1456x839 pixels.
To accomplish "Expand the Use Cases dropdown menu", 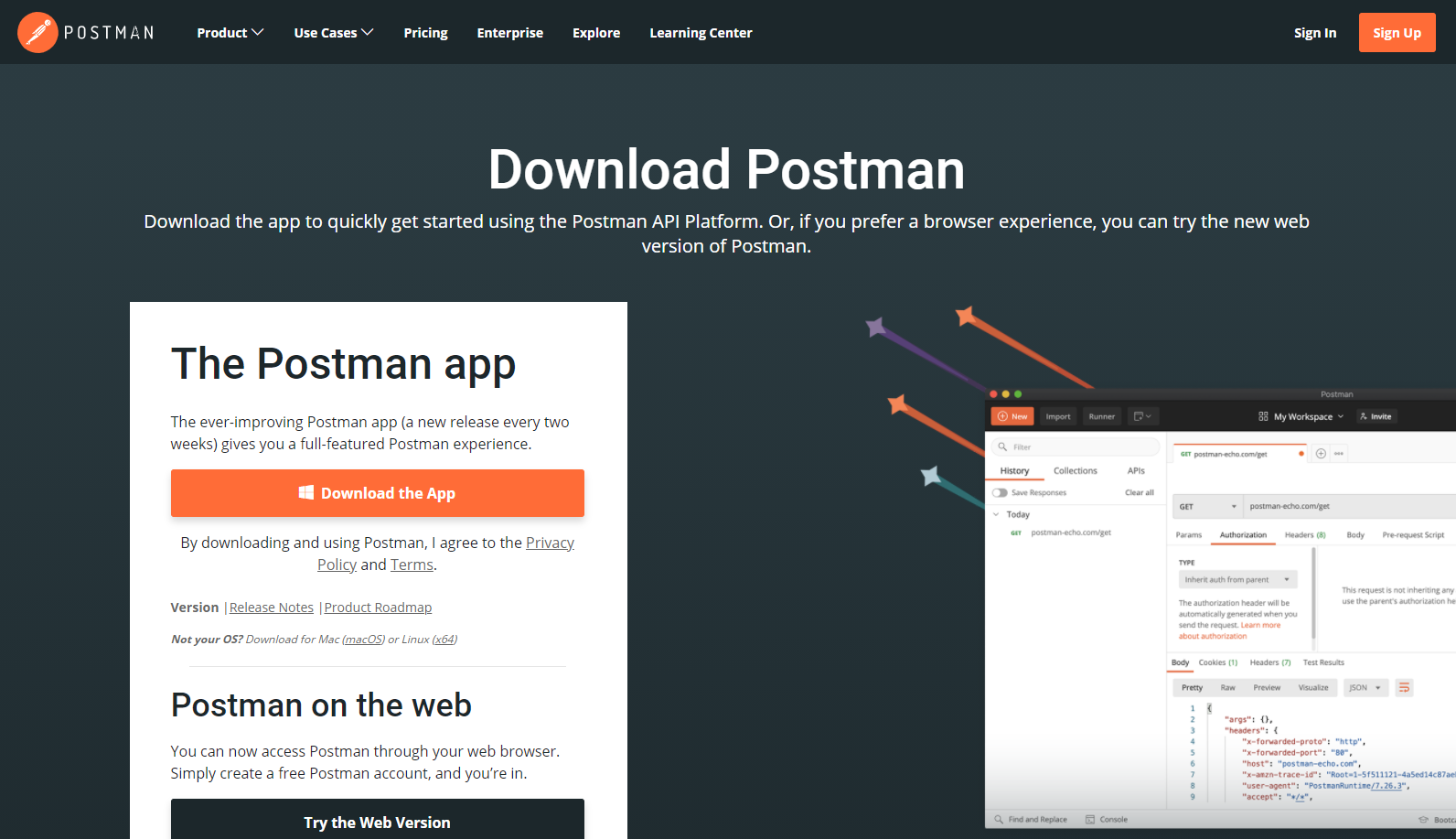I will point(334,33).
